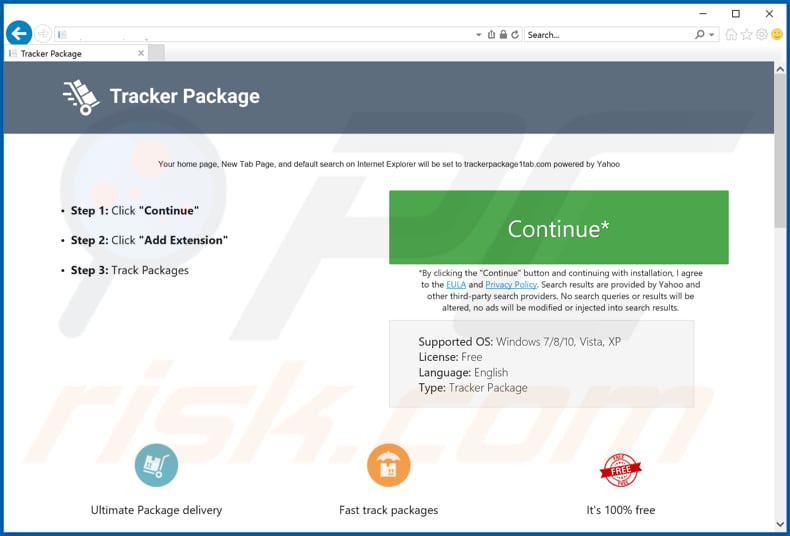Open Favorites star icon

747,34
